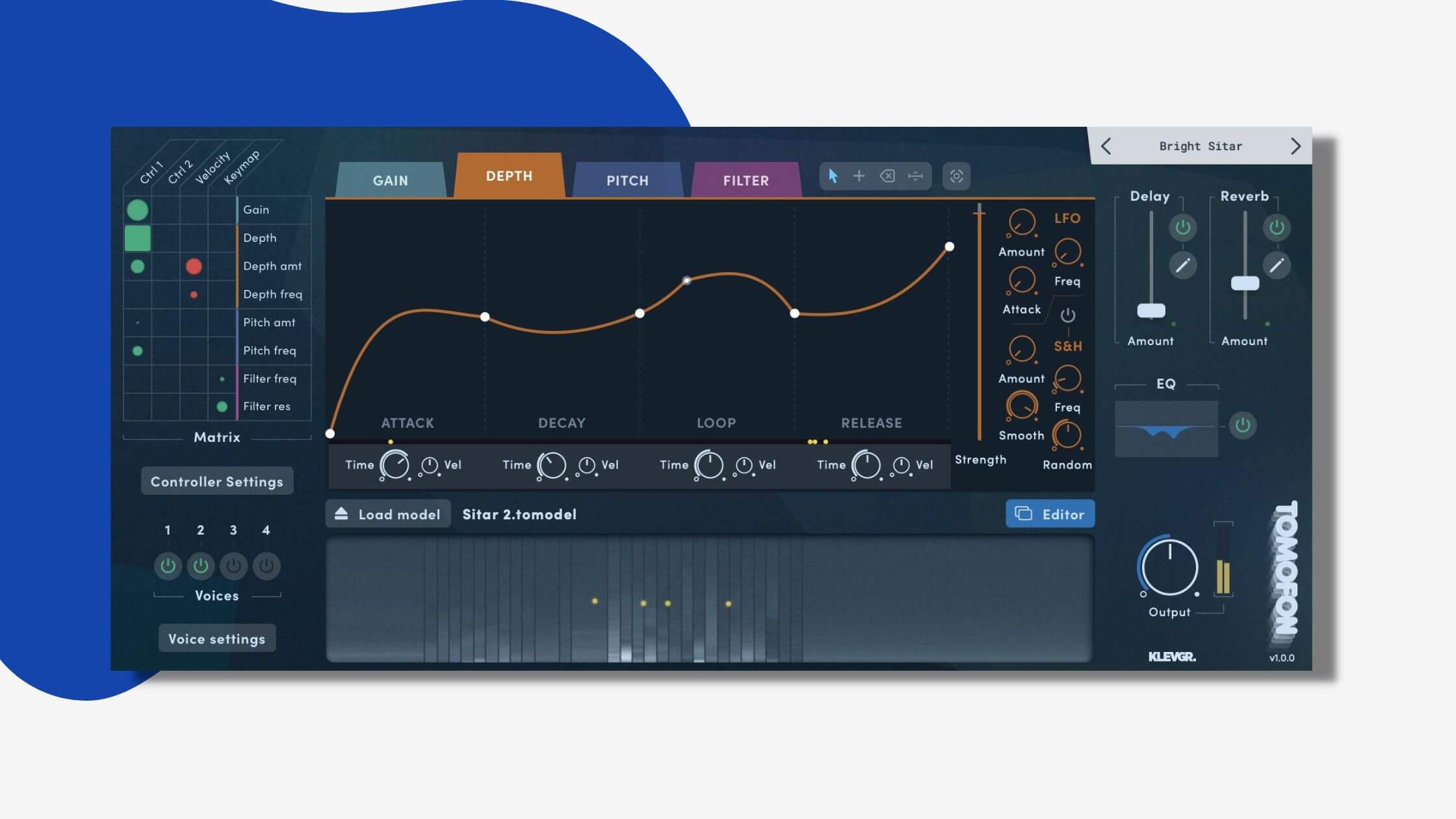1456x819 pixels.
Task: Open the Reverb edit pencil icon
Action: click(1277, 265)
